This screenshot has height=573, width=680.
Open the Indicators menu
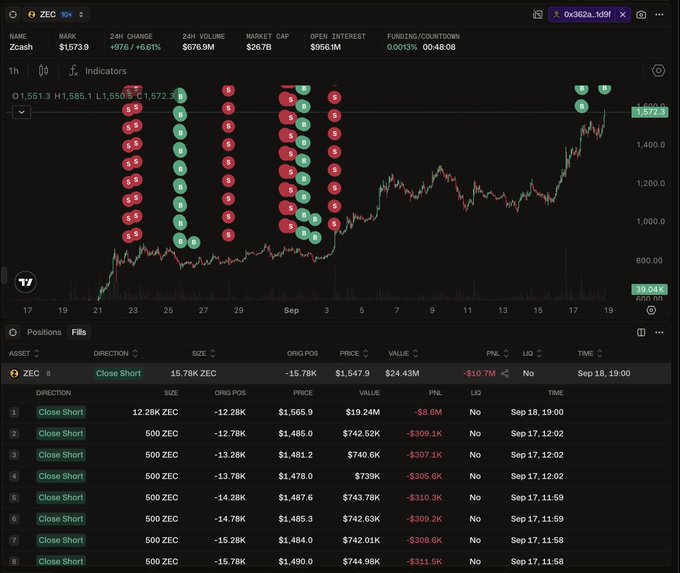(x=98, y=71)
